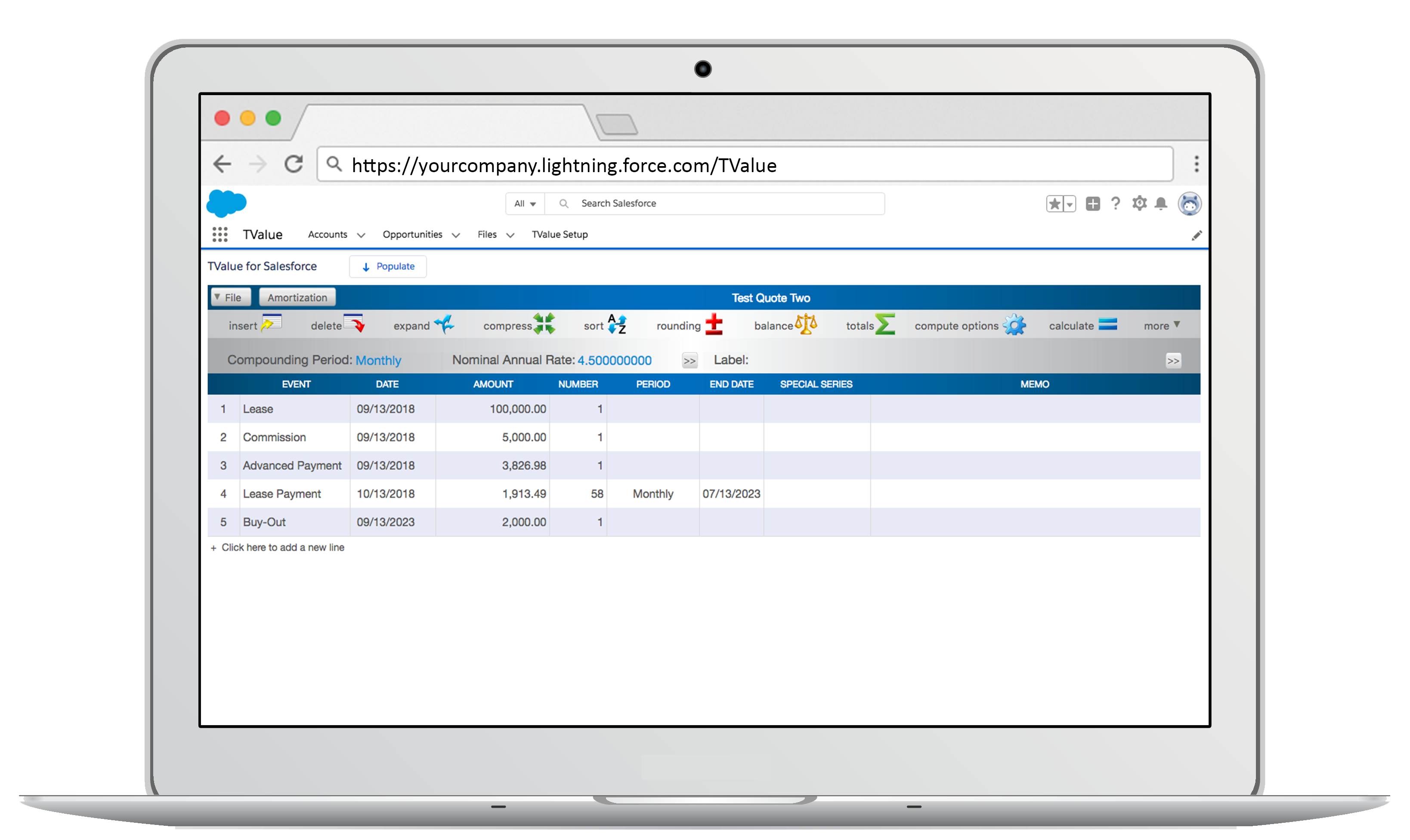Open compute options gear icon
This screenshot has width=1410, height=840.
point(1014,324)
